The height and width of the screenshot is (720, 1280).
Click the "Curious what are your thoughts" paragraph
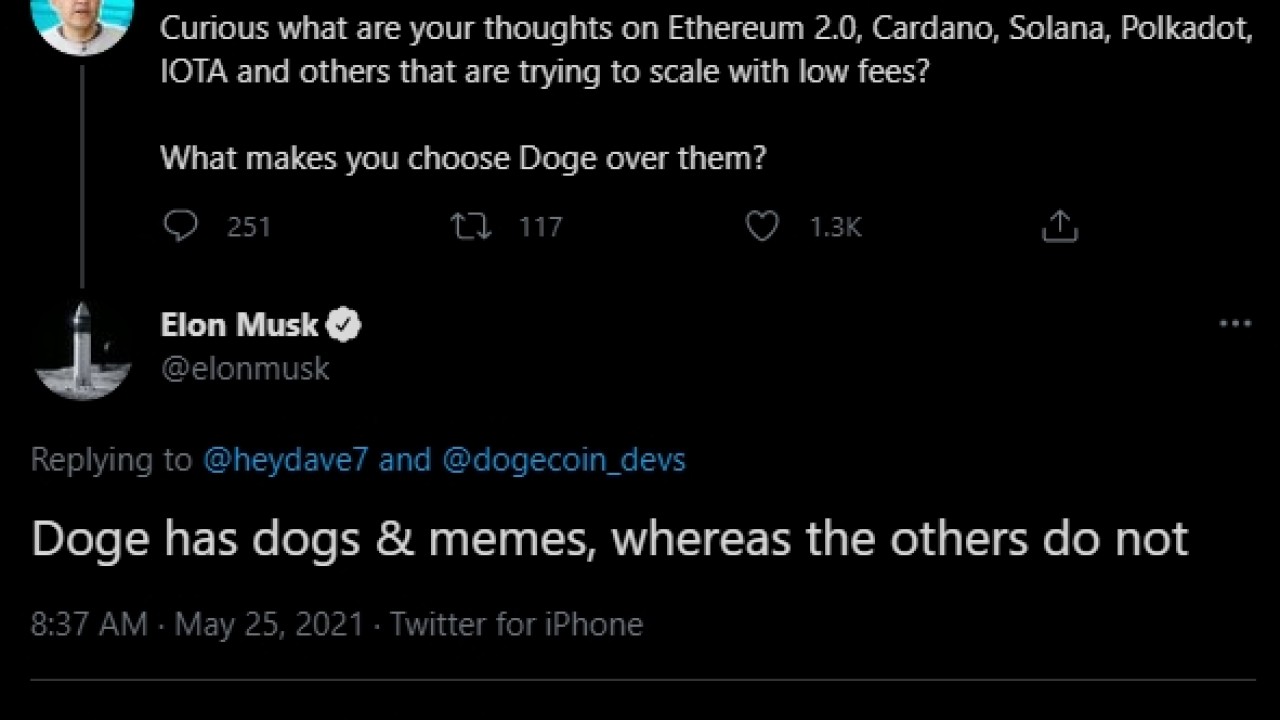[x=705, y=50]
